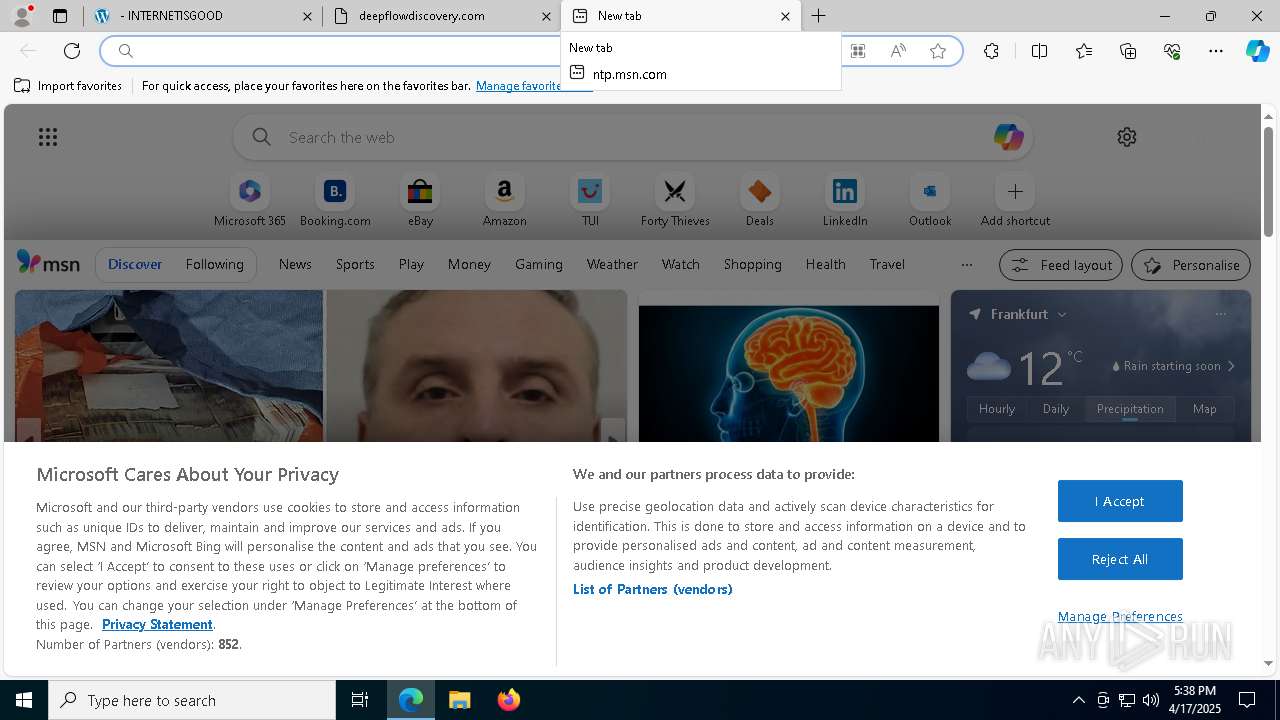Open the Outlook shortcut
Image resolution: width=1280 pixels, height=720 pixels.
(x=930, y=201)
